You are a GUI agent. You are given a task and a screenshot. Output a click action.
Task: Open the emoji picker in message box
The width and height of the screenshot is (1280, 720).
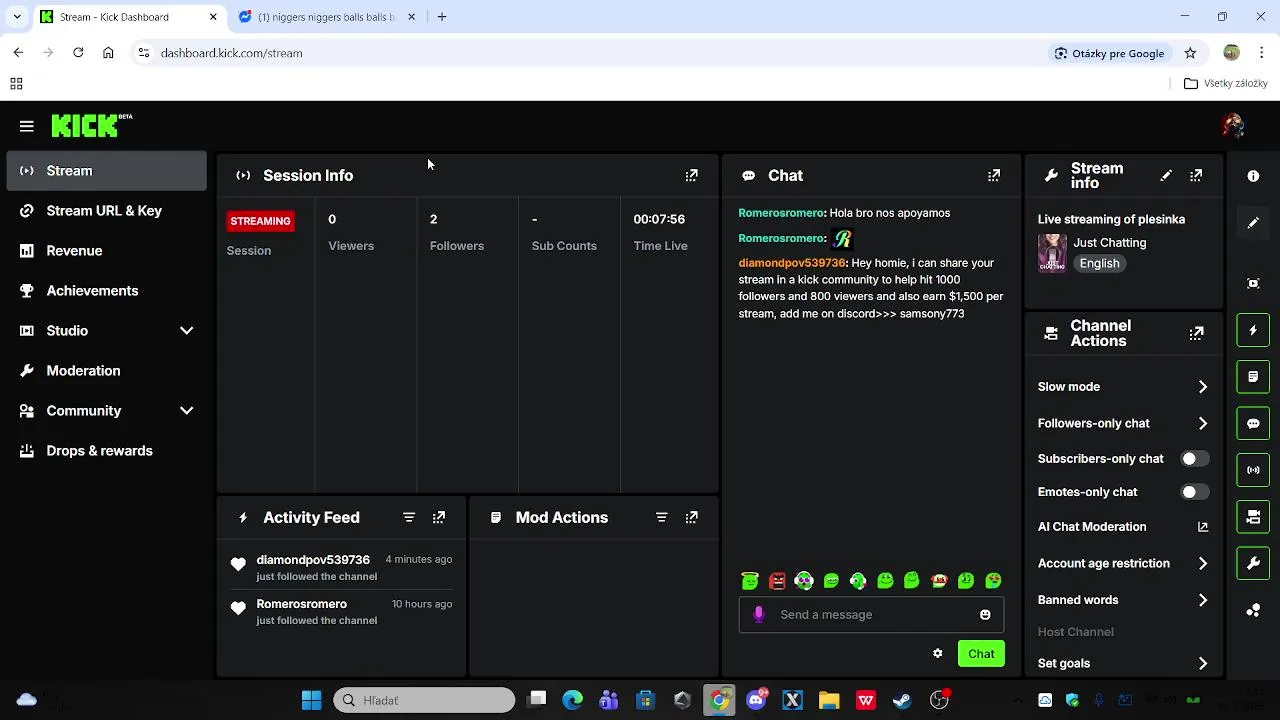(x=985, y=614)
